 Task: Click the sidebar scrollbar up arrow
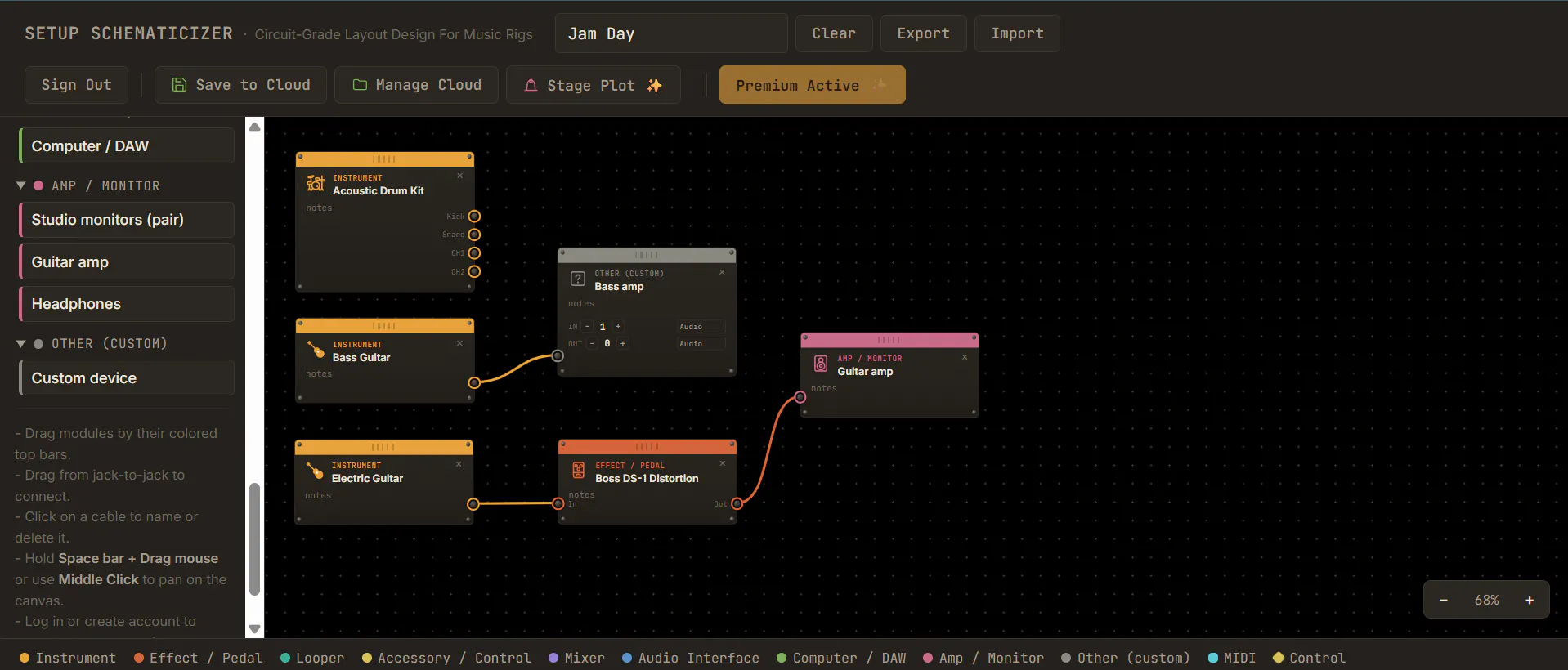click(x=255, y=127)
